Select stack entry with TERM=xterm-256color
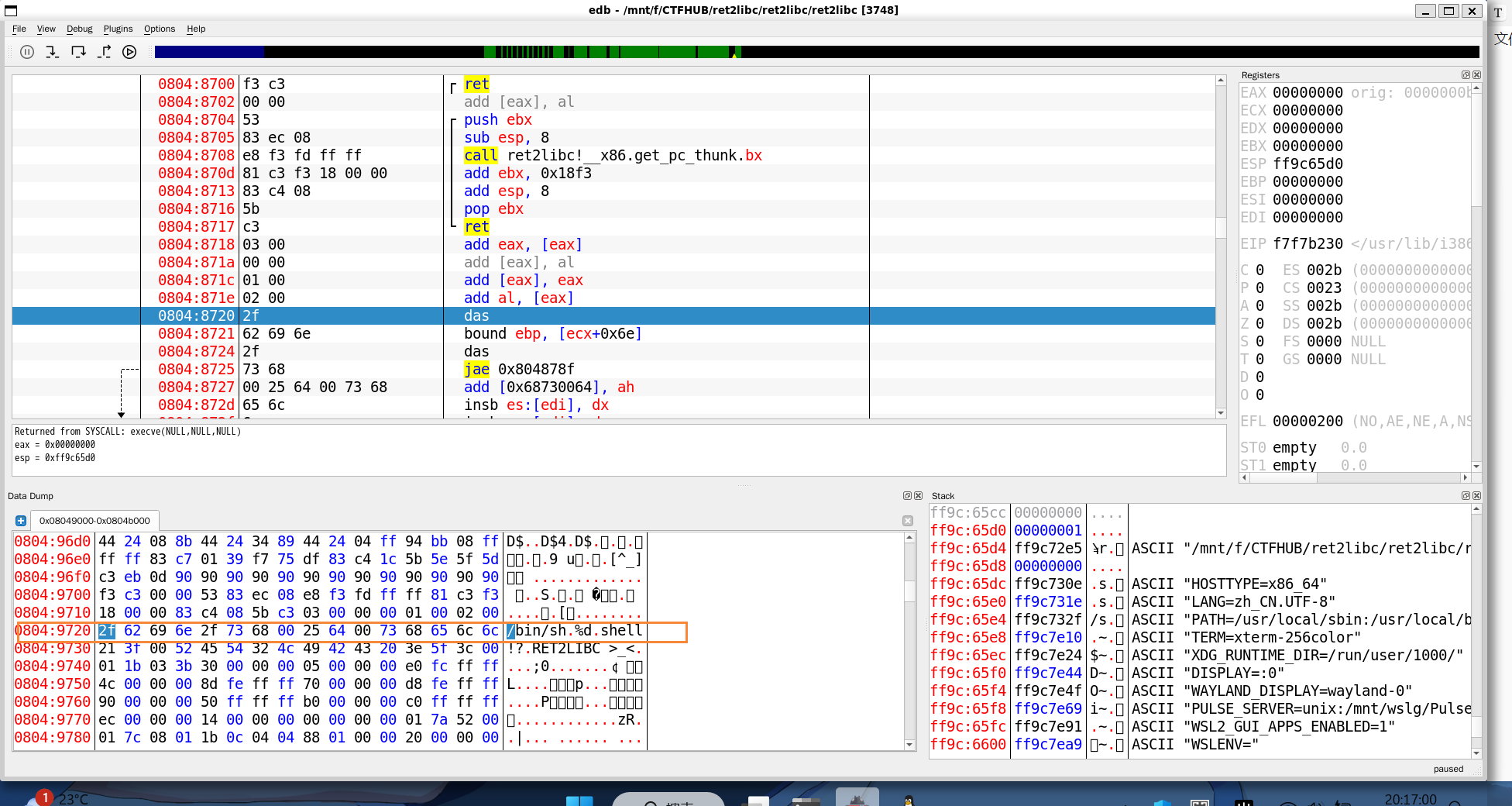1512x806 pixels. [x=1200, y=637]
